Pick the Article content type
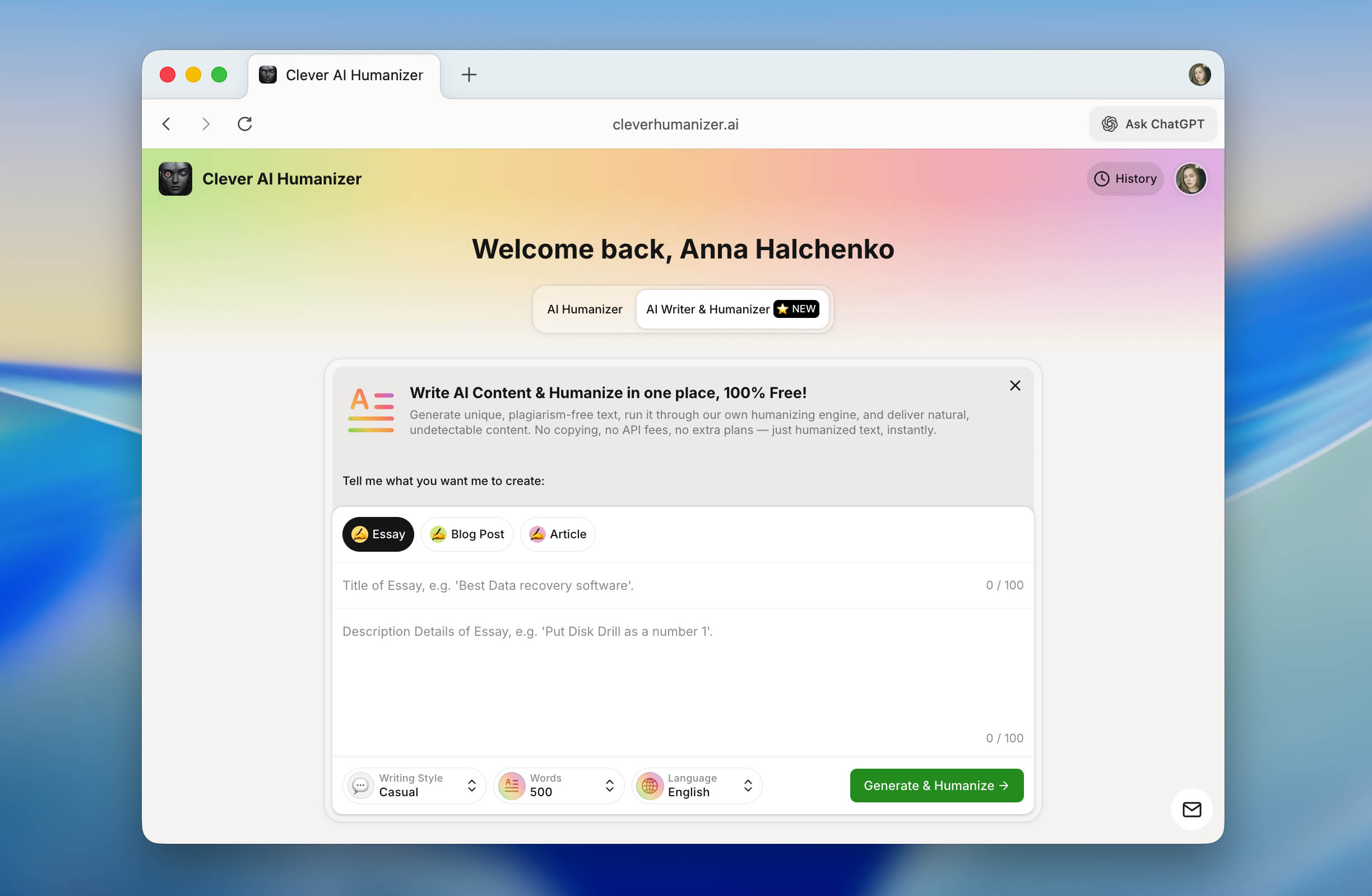1372x896 pixels. tap(558, 534)
